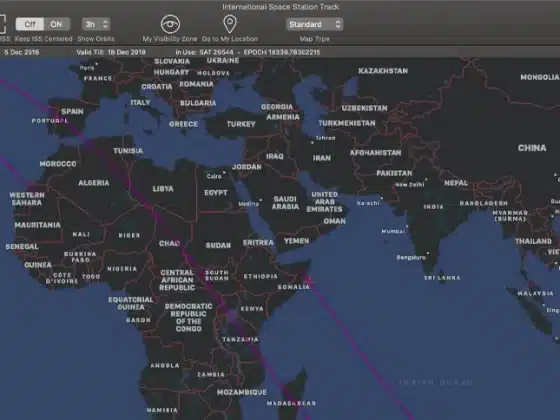560x420 pixels.
Task: Click the New Delhi city label
Action: pyautogui.click(x=410, y=185)
